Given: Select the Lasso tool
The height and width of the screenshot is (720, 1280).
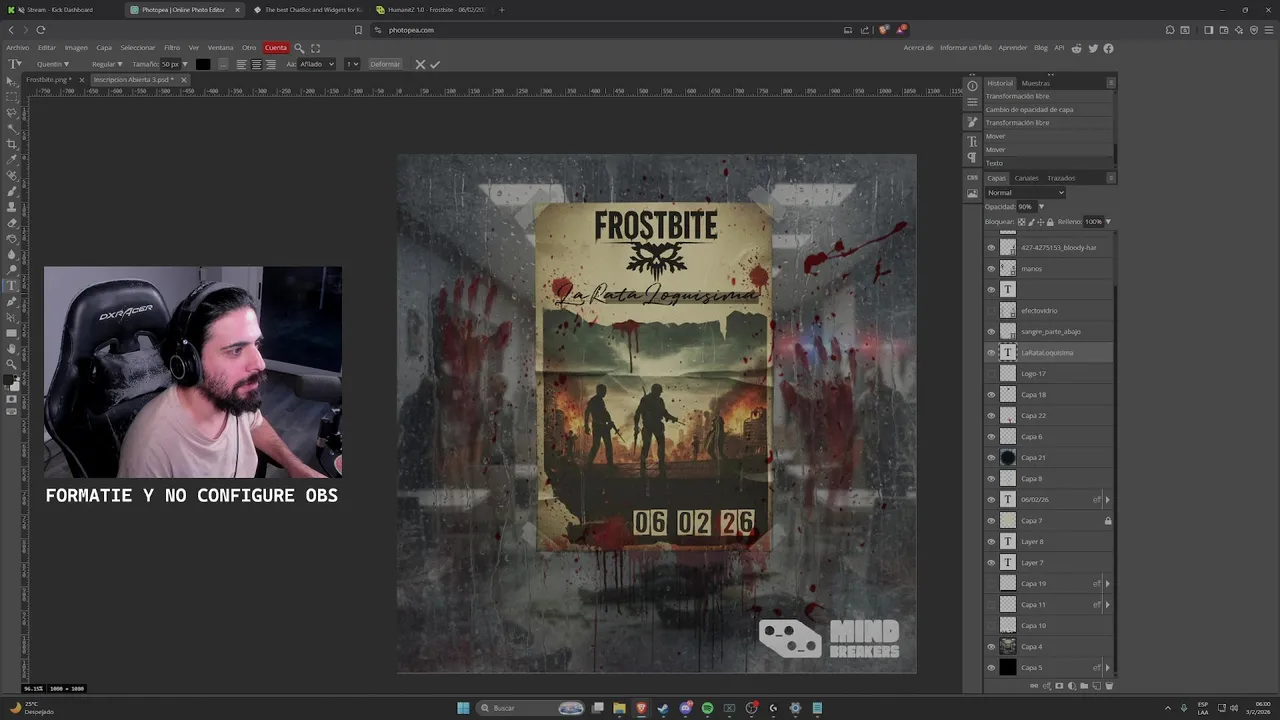Looking at the screenshot, I should (12, 113).
